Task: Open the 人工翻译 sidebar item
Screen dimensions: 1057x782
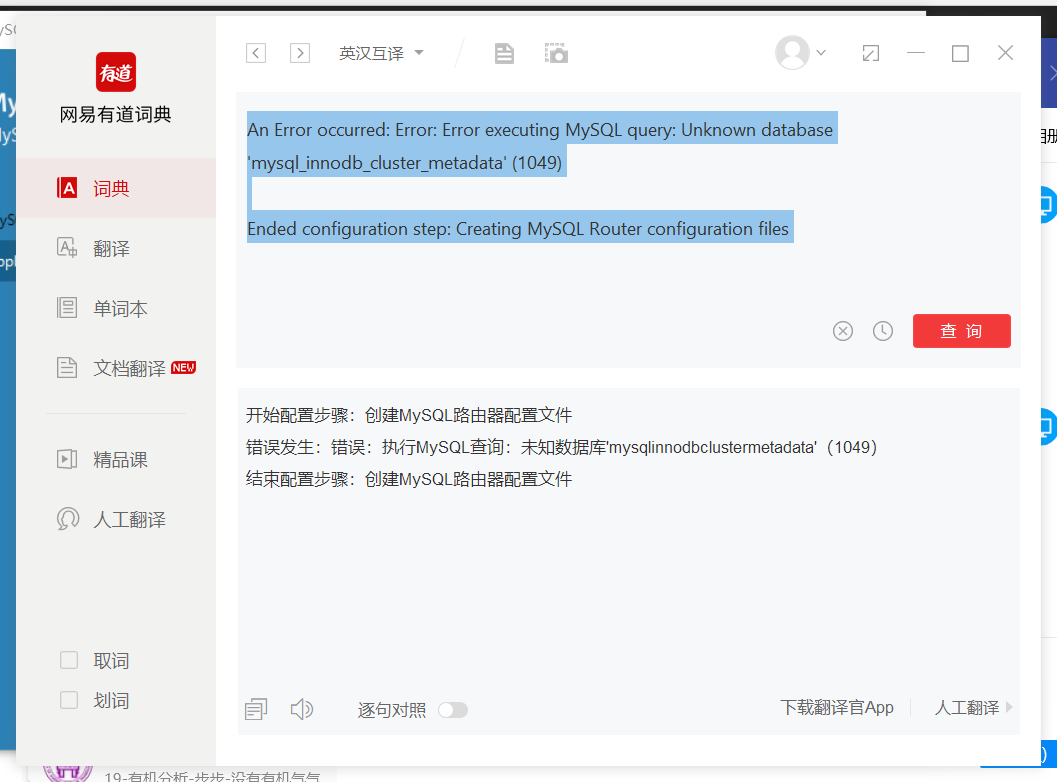Action: point(116,520)
